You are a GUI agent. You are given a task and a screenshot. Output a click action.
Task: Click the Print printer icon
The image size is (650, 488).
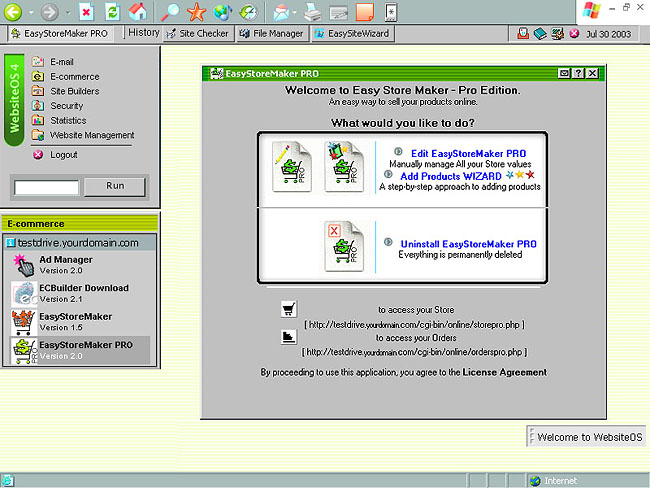pos(312,12)
